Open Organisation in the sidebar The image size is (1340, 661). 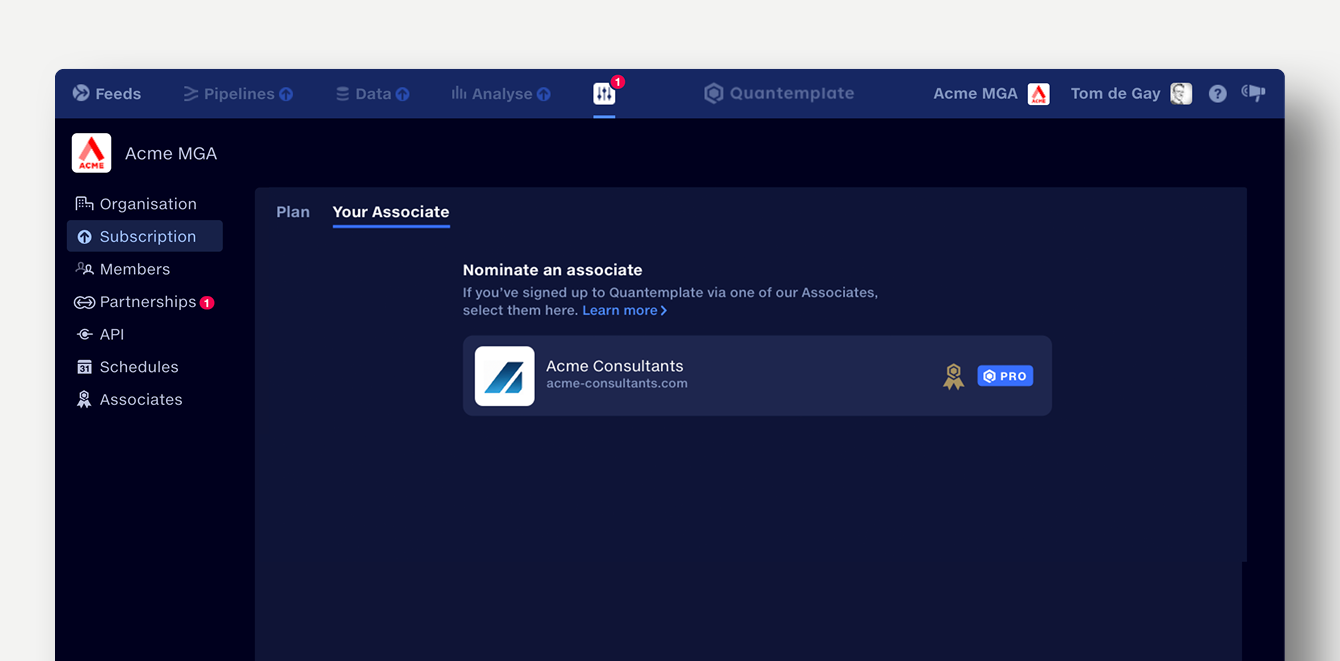147,204
